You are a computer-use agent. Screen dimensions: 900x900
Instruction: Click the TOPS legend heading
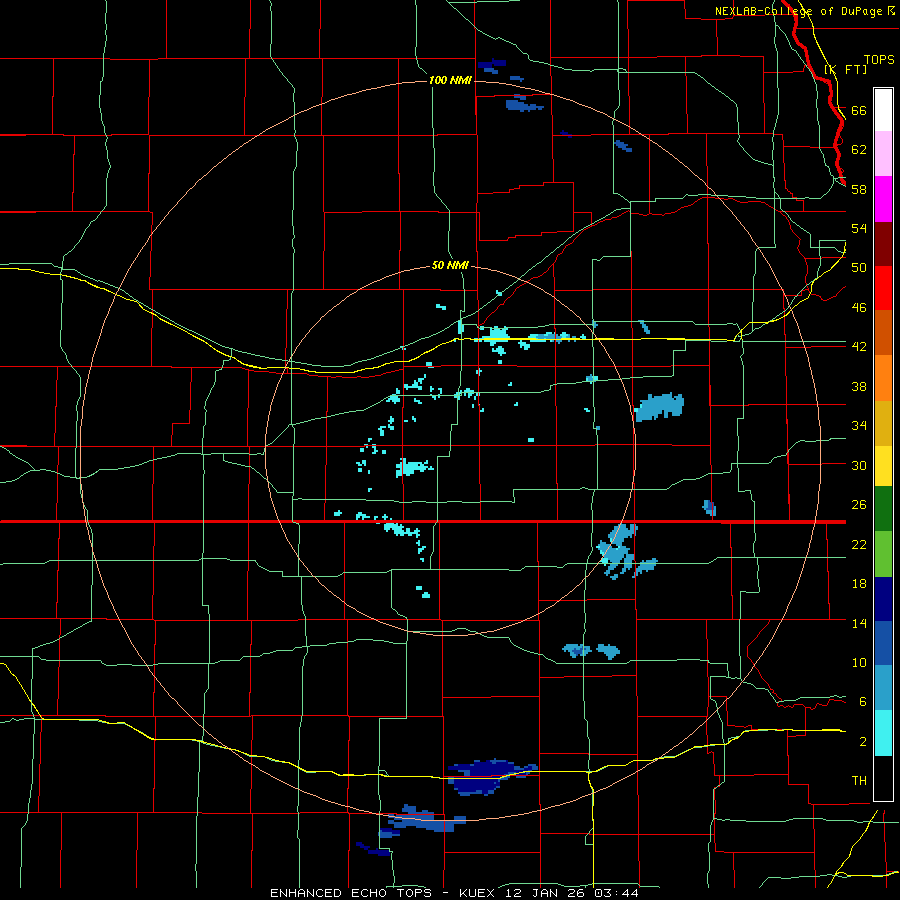tap(879, 59)
